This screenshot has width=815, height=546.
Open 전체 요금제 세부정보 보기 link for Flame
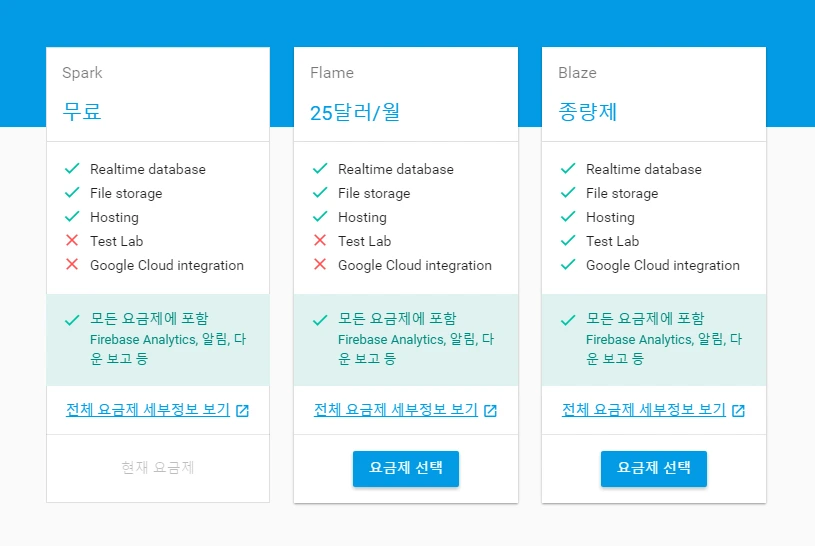point(396,410)
